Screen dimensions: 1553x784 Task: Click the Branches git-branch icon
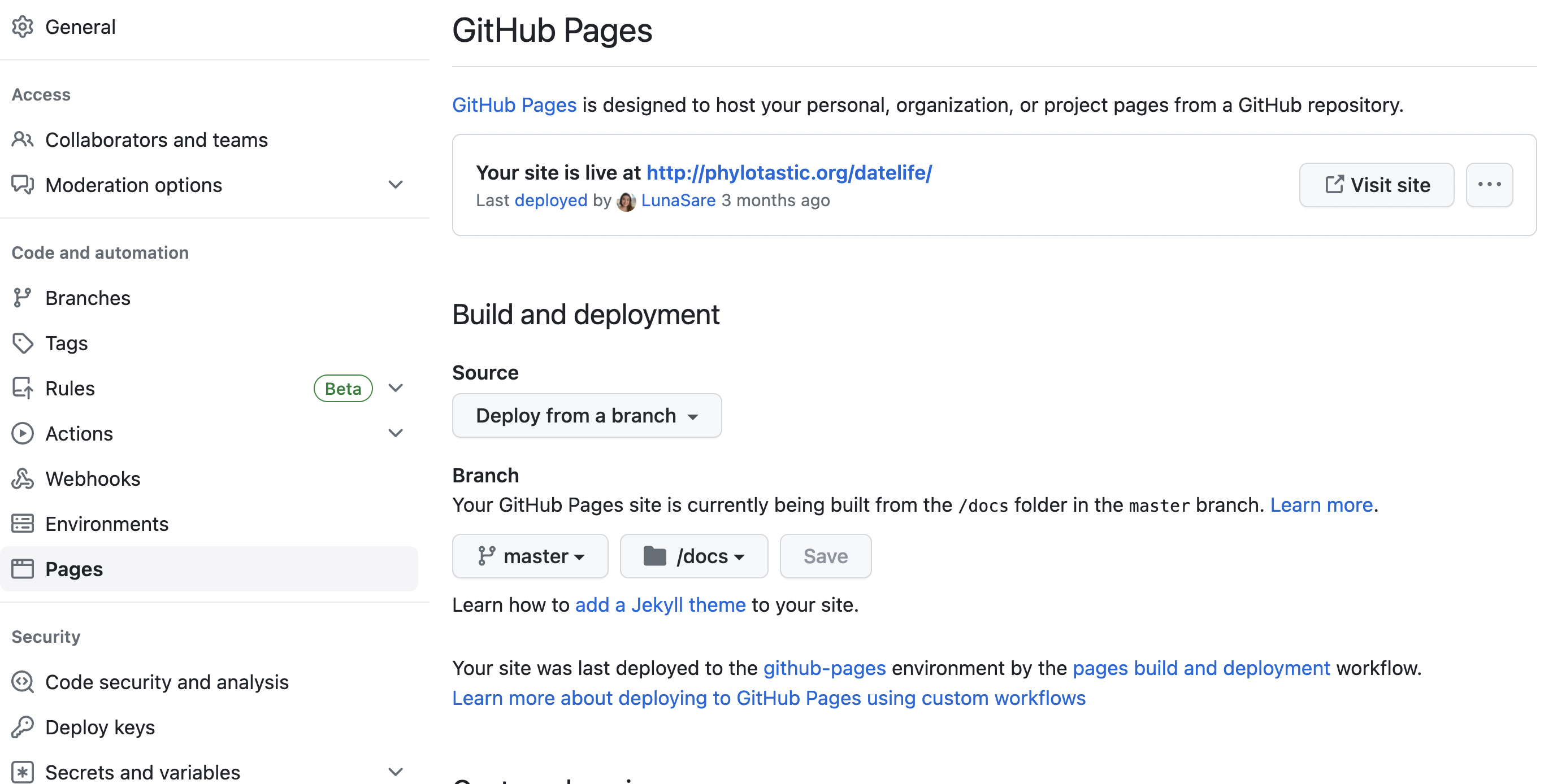(22, 298)
